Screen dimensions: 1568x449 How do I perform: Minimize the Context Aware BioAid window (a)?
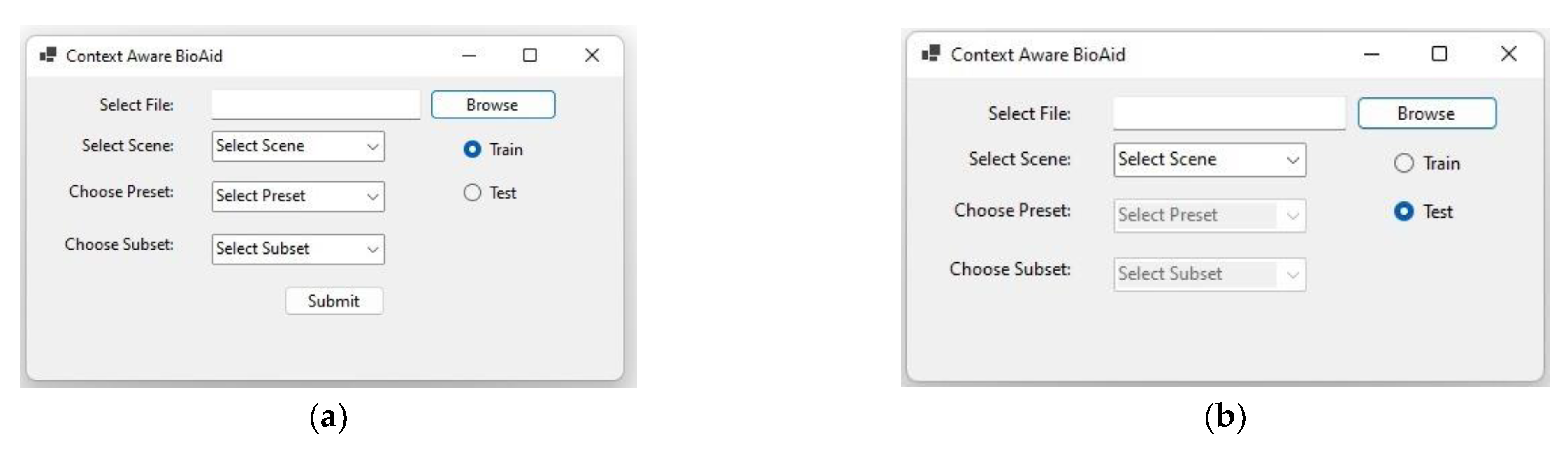[x=469, y=56]
